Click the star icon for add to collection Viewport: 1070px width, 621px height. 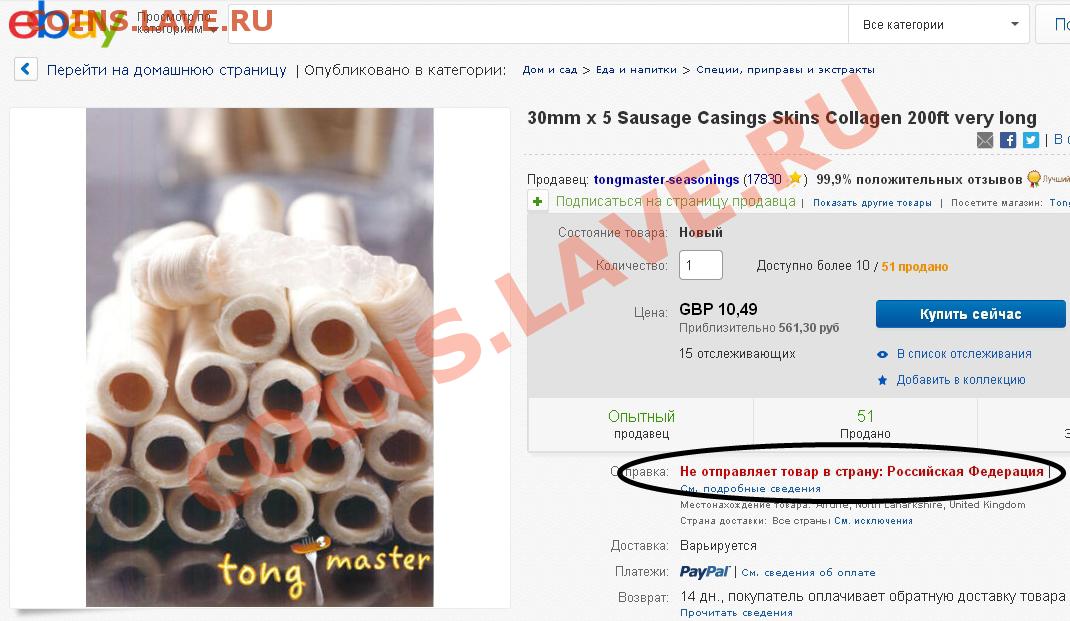point(882,380)
